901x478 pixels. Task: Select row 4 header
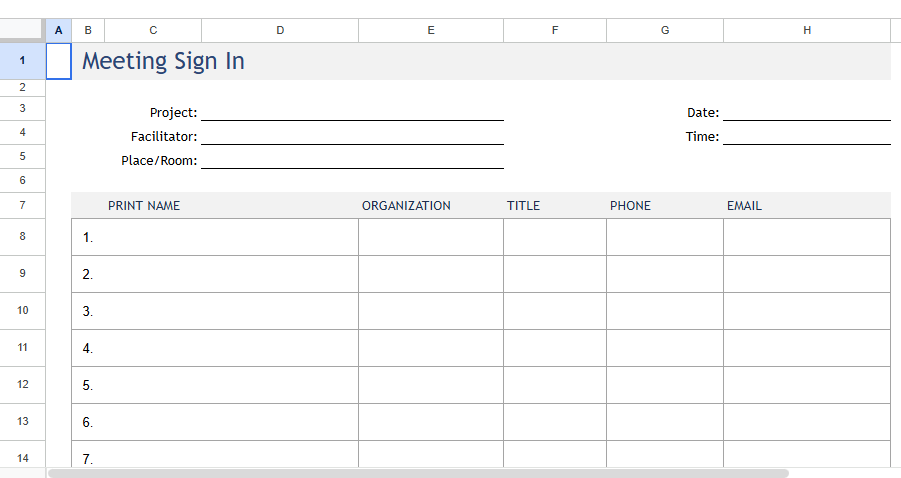pyautogui.click(x=22, y=132)
